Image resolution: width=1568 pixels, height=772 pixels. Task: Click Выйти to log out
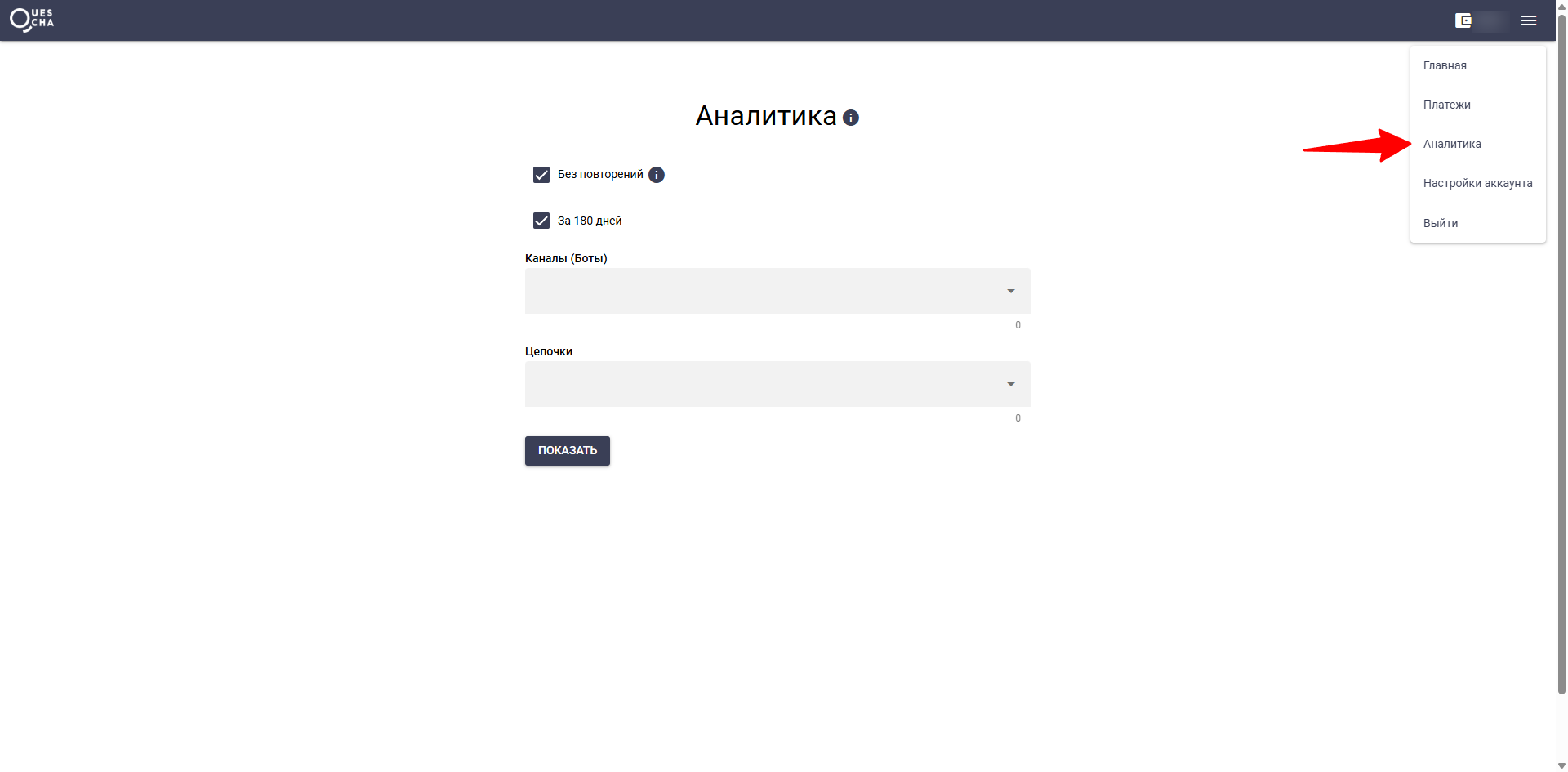[1440, 223]
